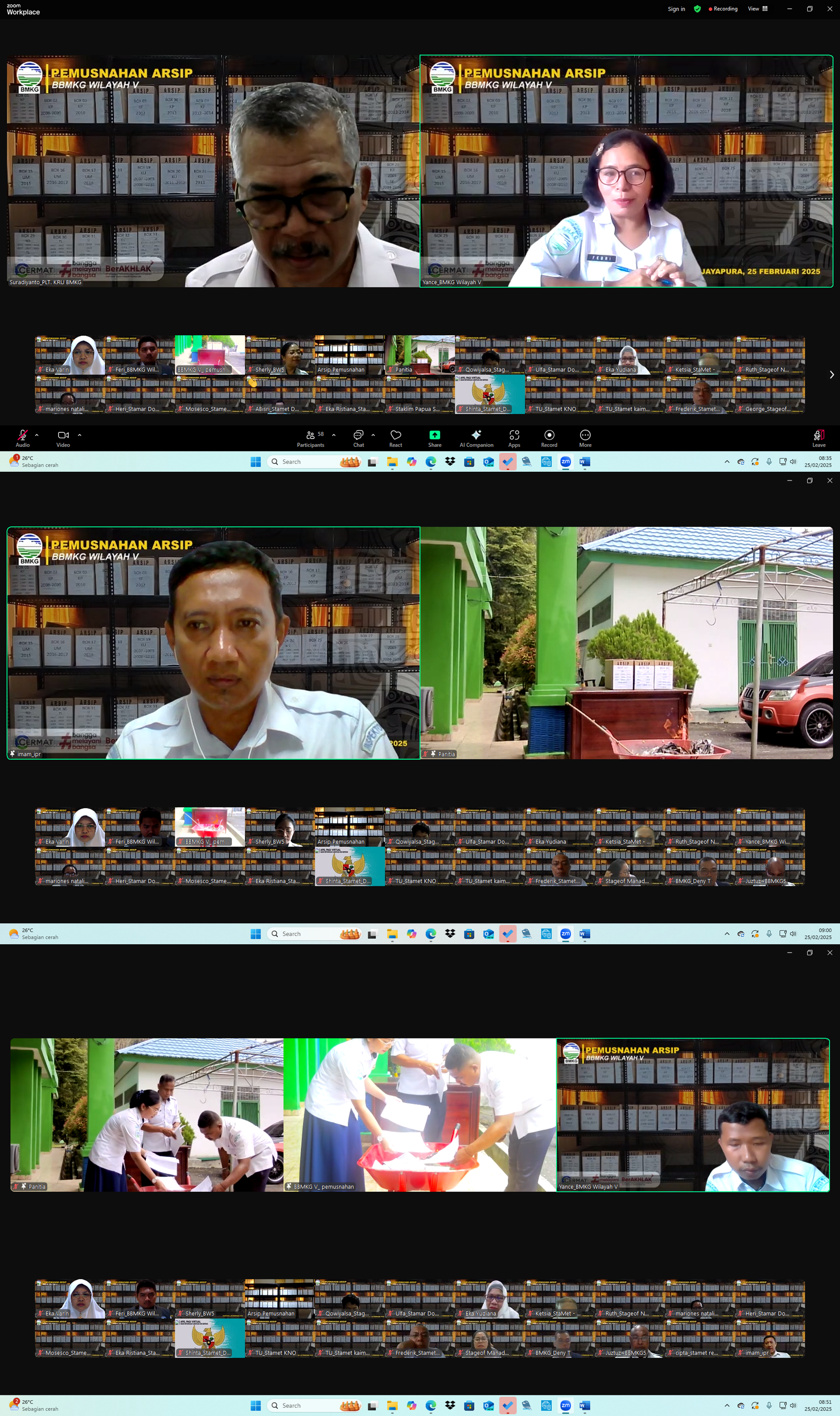Toggle the camera with Video button

pos(63,435)
